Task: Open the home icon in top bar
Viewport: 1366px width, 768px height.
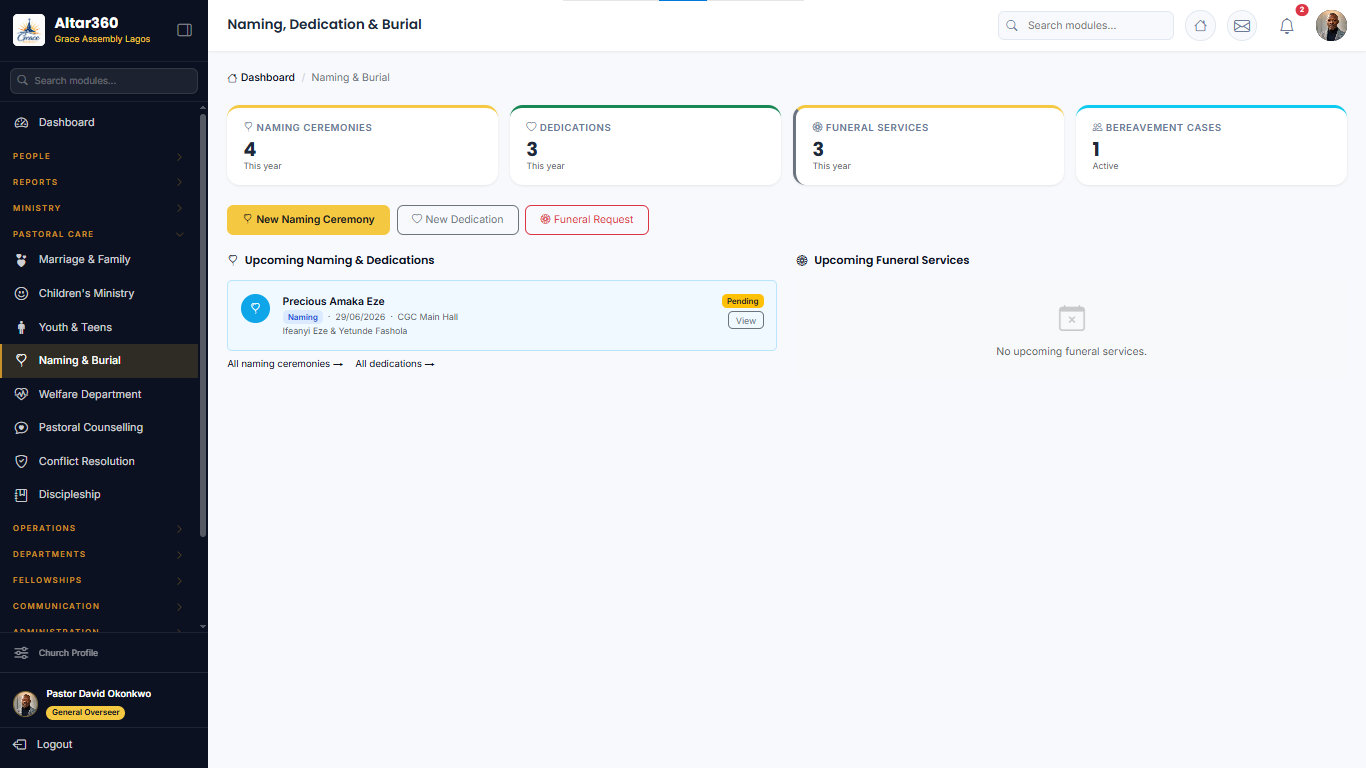Action: [1200, 26]
